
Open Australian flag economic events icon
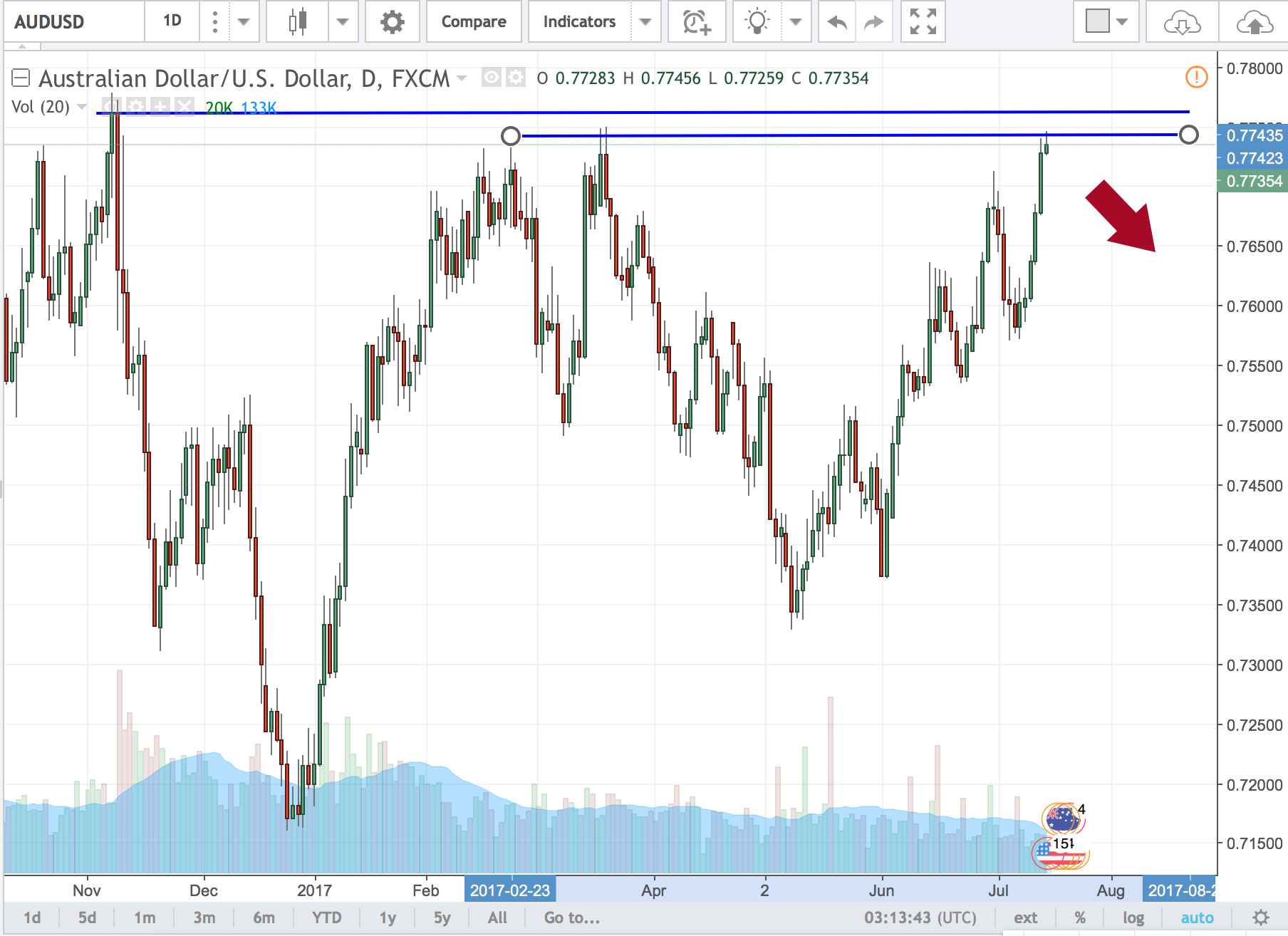[x=1062, y=819]
